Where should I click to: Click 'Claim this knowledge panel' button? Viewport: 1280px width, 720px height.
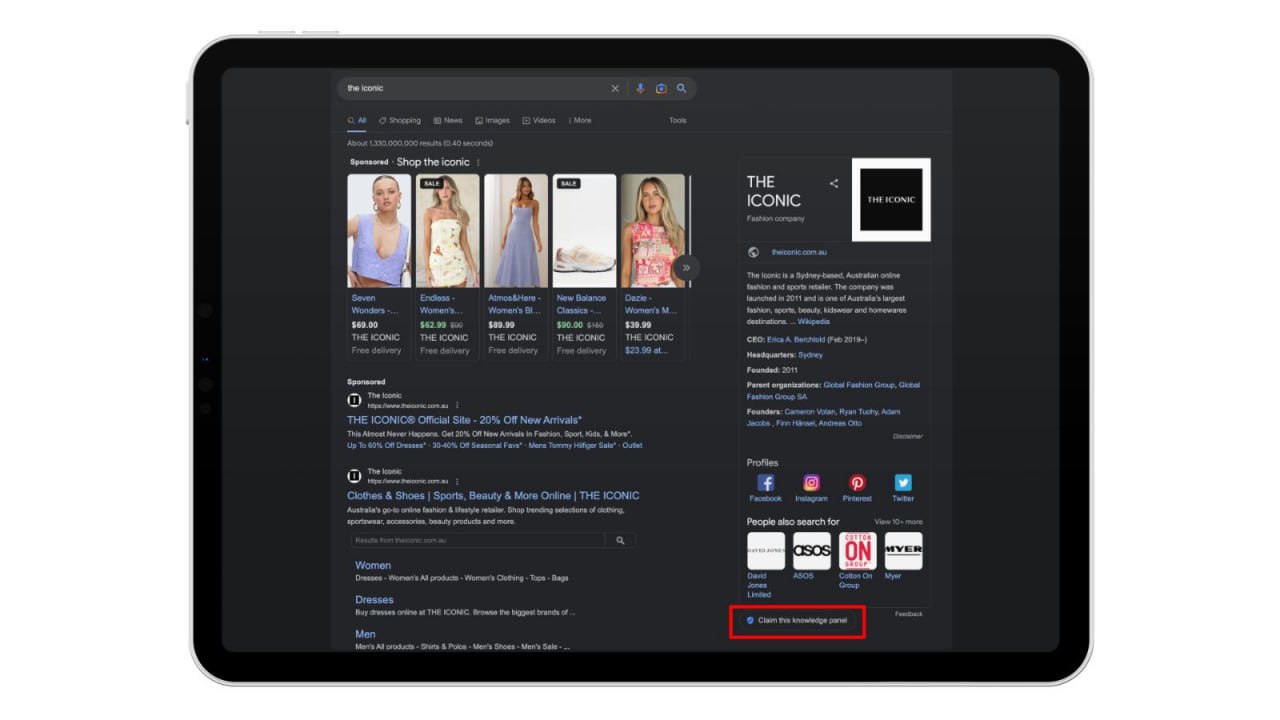click(x=797, y=620)
